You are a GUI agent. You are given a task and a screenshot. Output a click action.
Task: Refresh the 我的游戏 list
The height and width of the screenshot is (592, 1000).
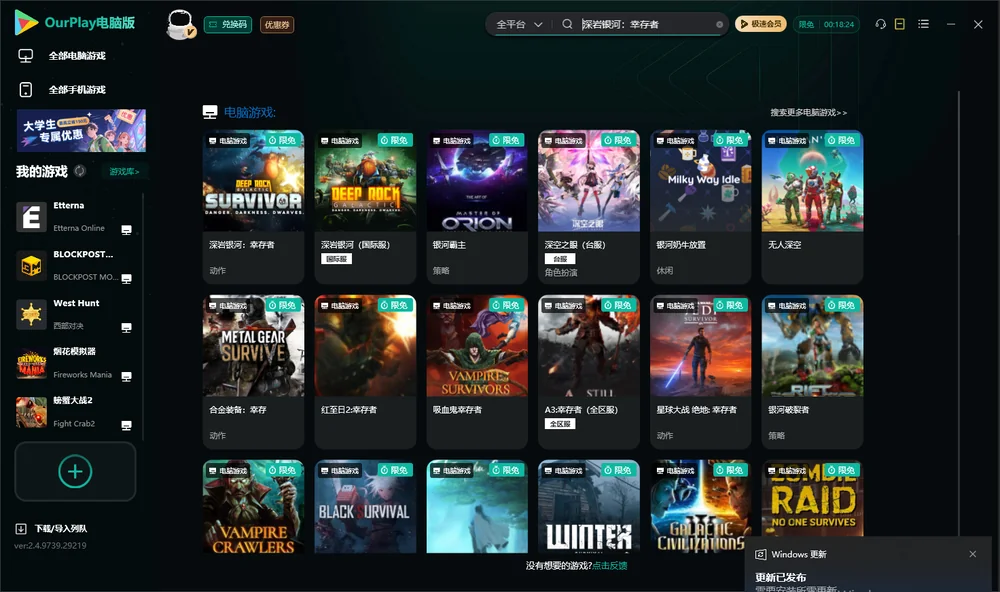click(x=80, y=171)
